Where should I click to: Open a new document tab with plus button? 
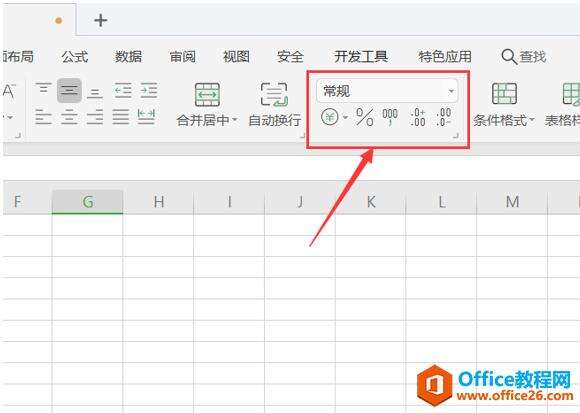coord(101,20)
